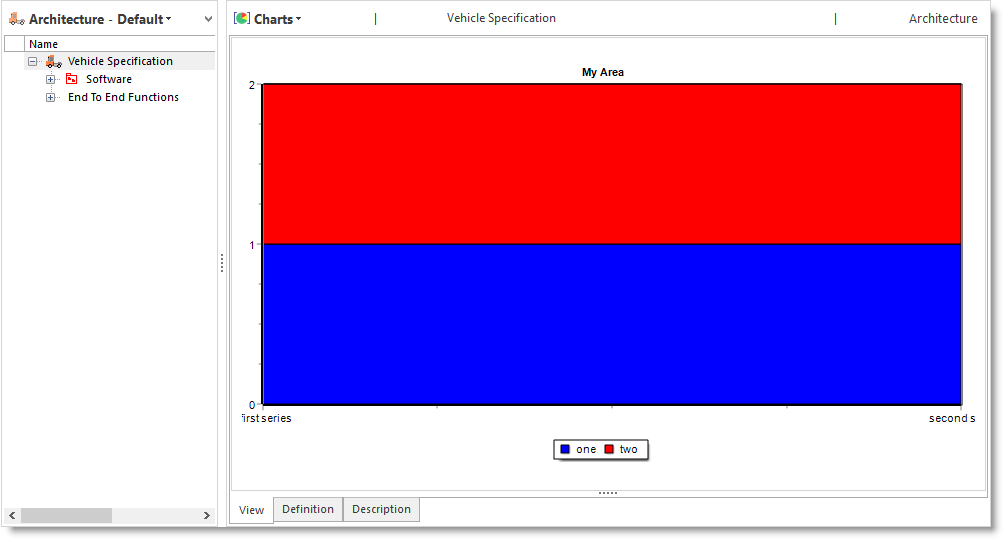This screenshot has height=539, width=1003.
Task: Click the red 'two' legend swatch
Action: (609, 449)
